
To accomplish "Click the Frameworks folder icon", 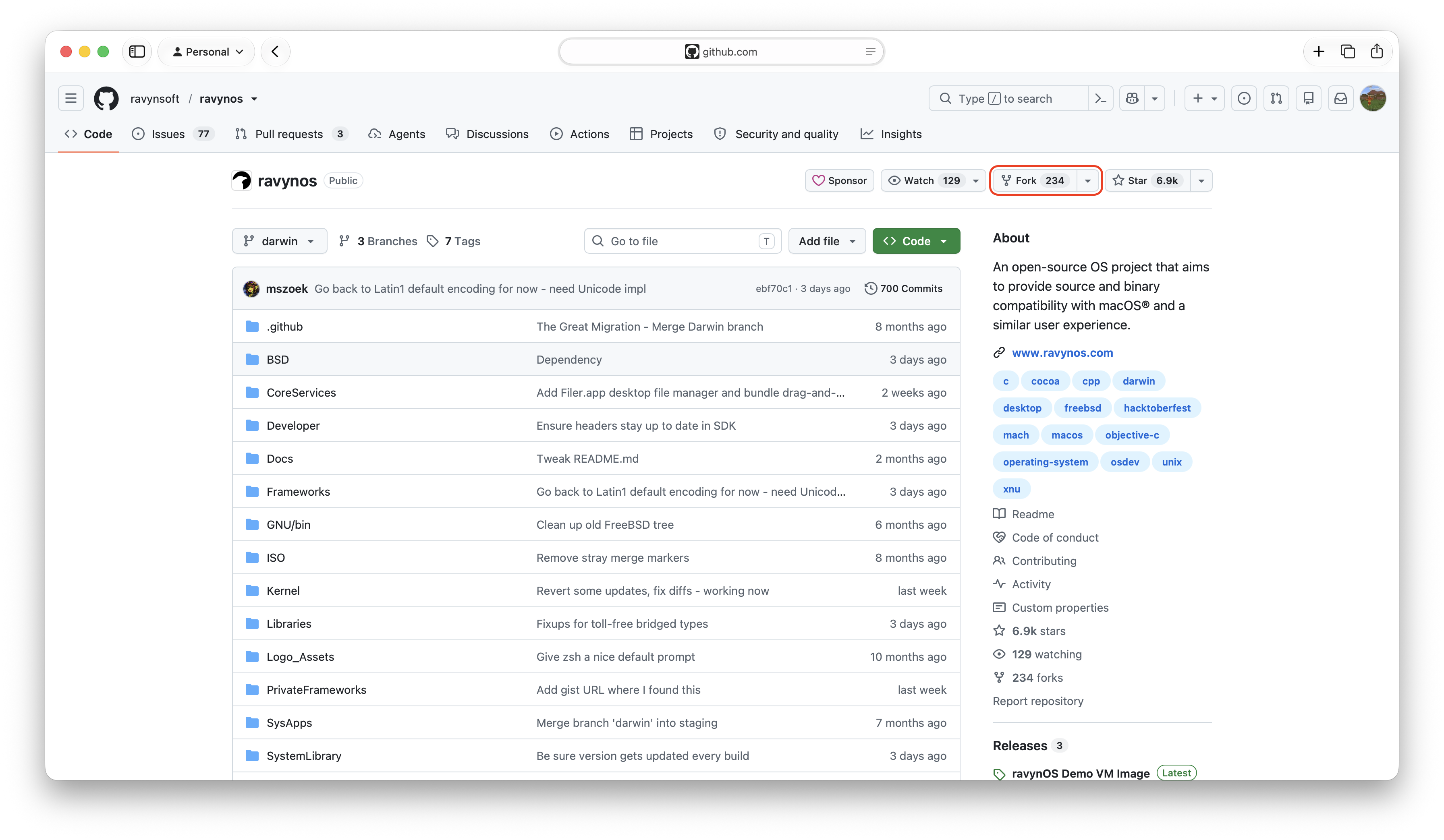I will pos(252,491).
